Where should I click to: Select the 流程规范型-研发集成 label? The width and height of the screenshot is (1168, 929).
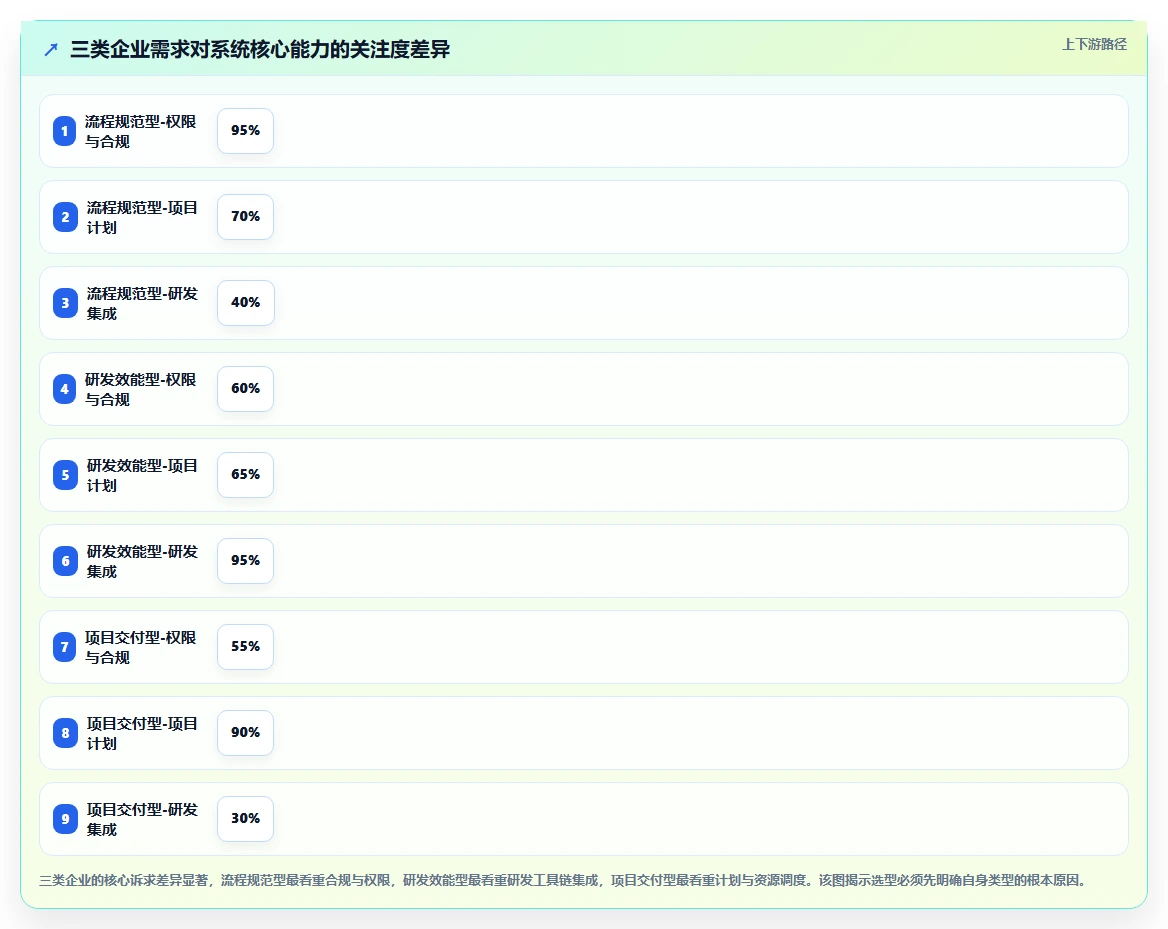(x=142, y=303)
